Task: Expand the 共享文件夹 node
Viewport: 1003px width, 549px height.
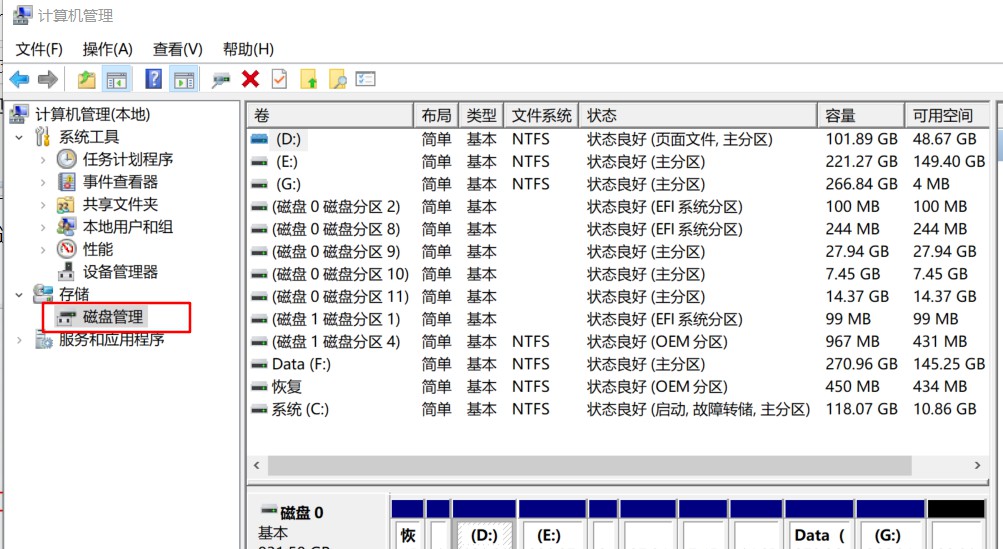Action: pyautogui.click(x=43, y=205)
